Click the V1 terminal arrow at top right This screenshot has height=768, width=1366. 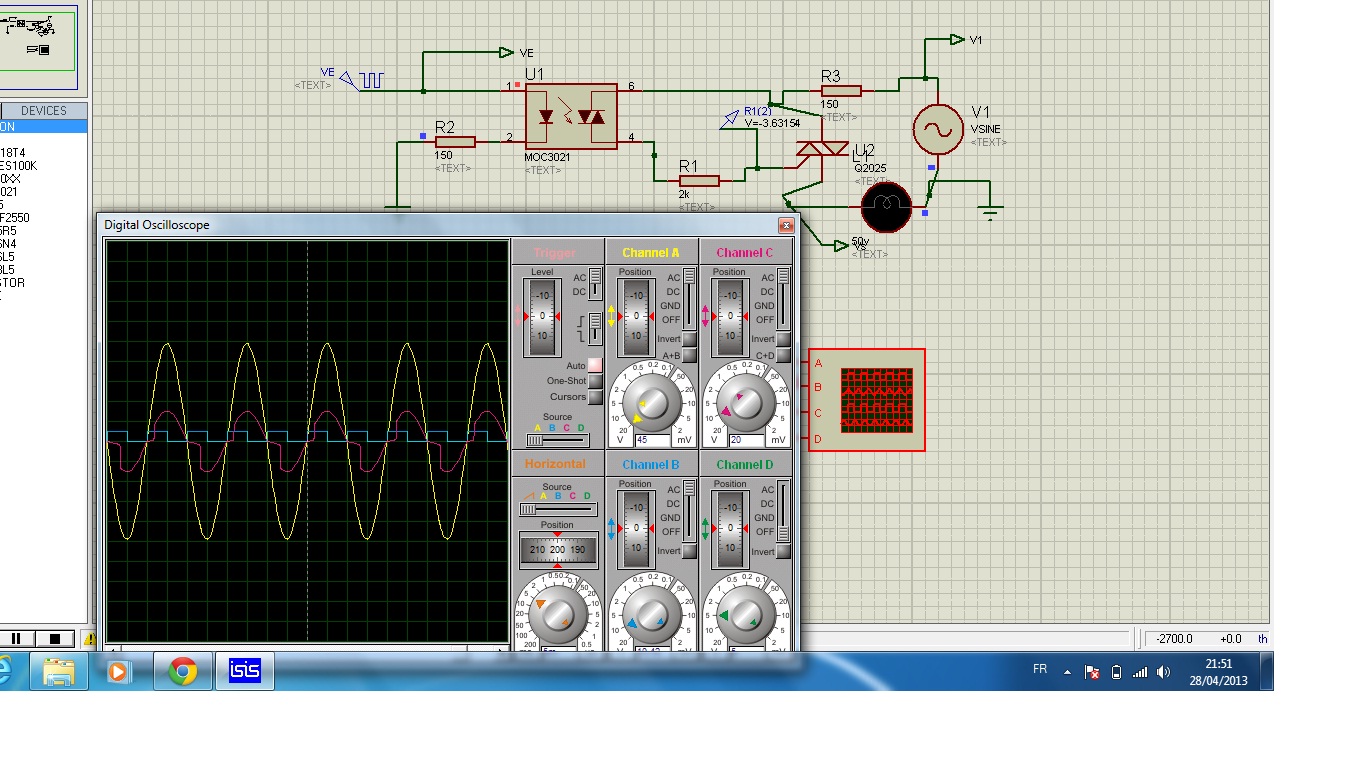tap(958, 40)
